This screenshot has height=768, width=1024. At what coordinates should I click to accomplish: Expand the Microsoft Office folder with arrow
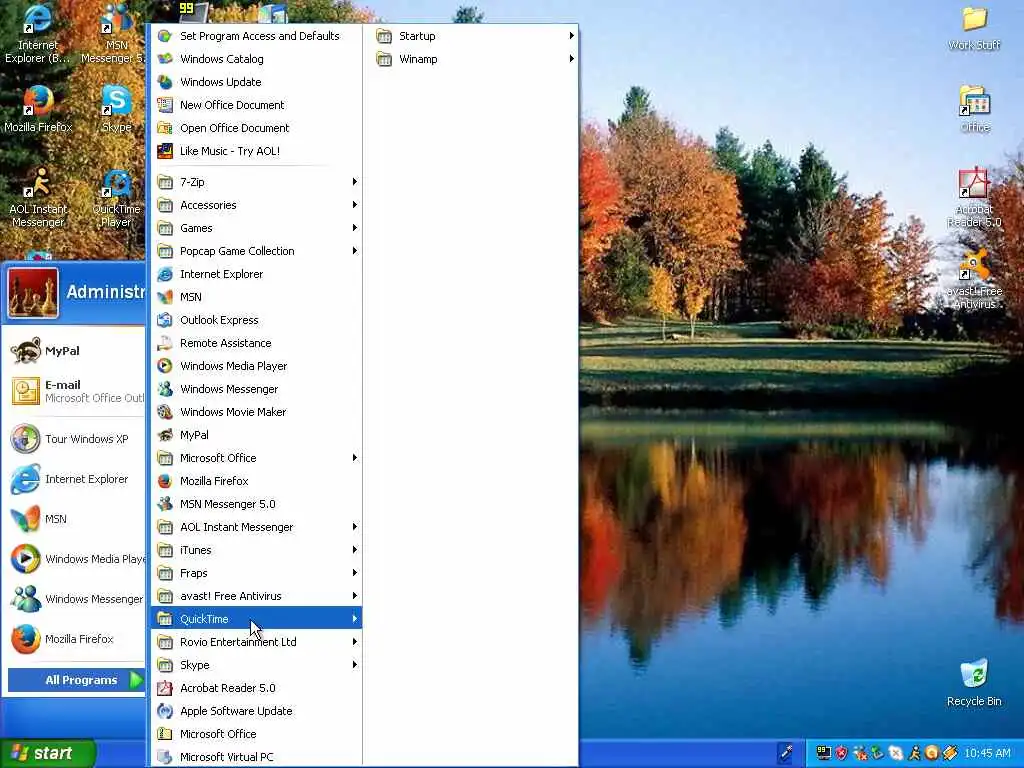(x=256, y=458)
